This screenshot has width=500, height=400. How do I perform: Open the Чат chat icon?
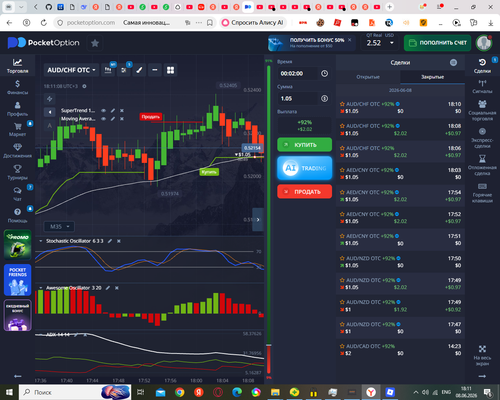17,194
